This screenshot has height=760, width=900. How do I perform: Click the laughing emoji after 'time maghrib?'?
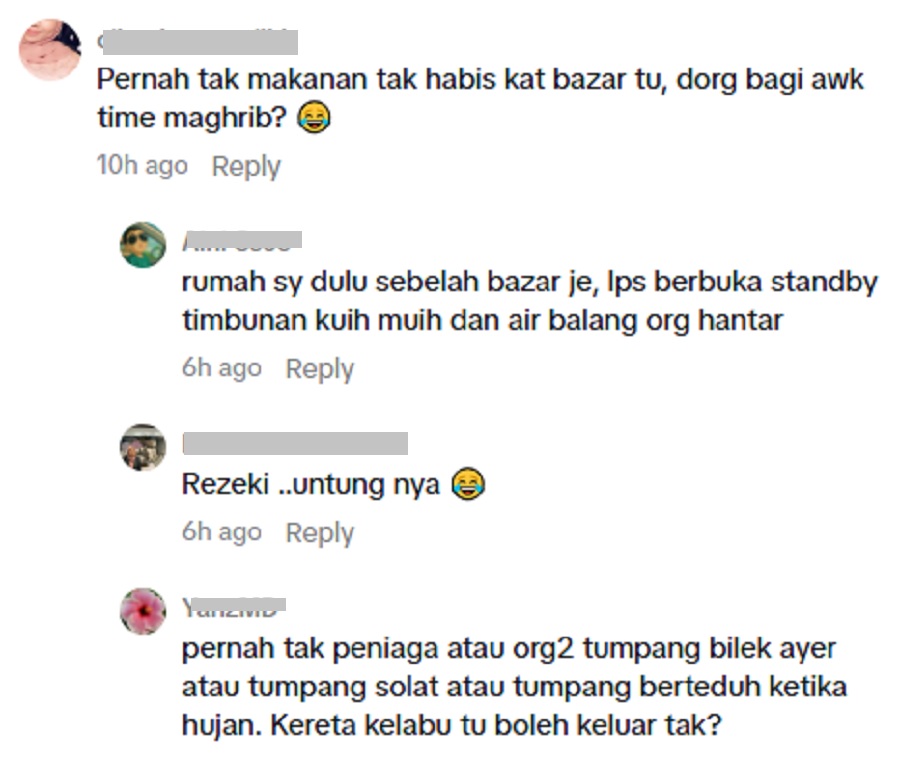[314, 118]
